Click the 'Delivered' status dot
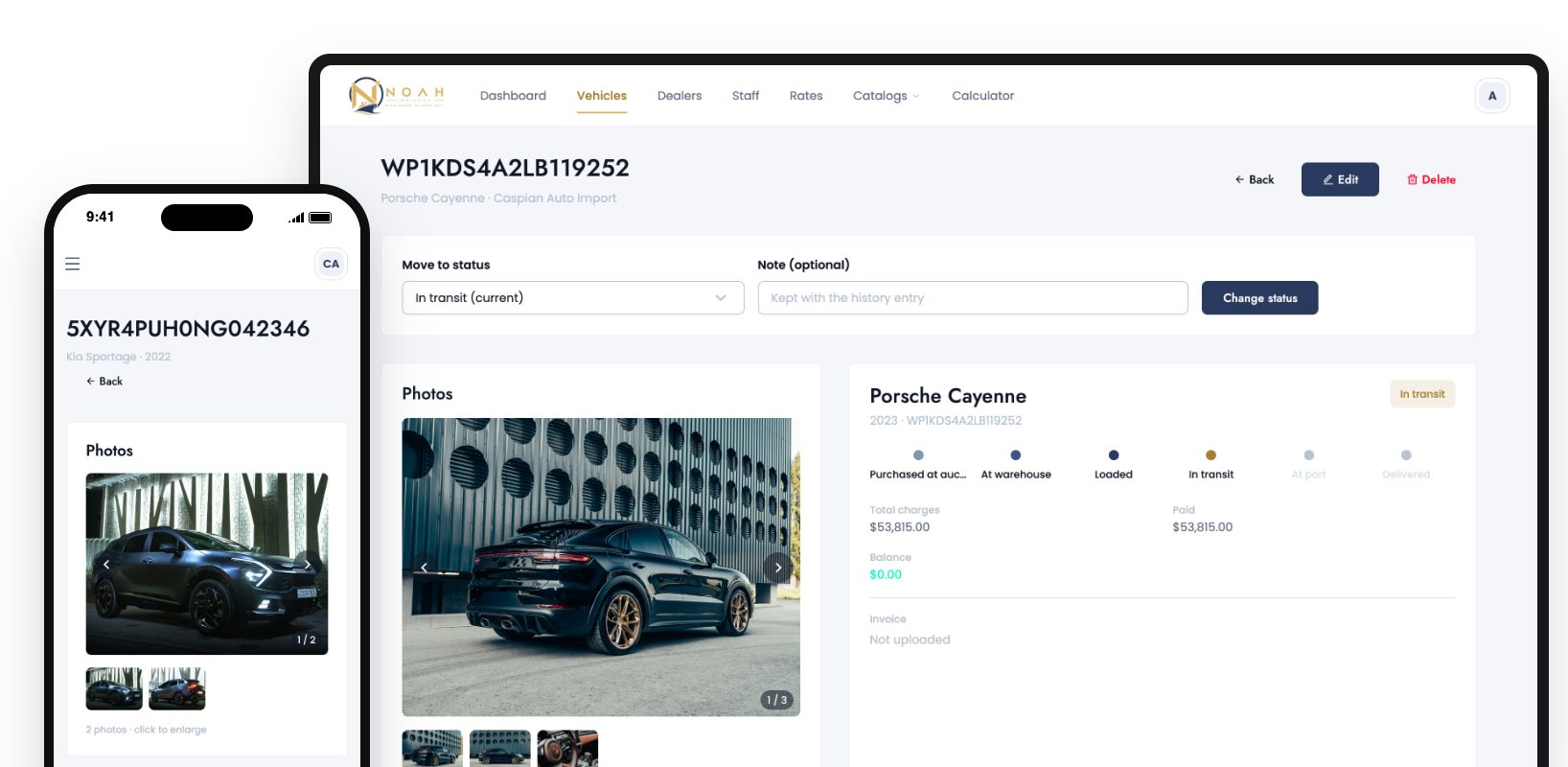 (x=1406, y=455)
